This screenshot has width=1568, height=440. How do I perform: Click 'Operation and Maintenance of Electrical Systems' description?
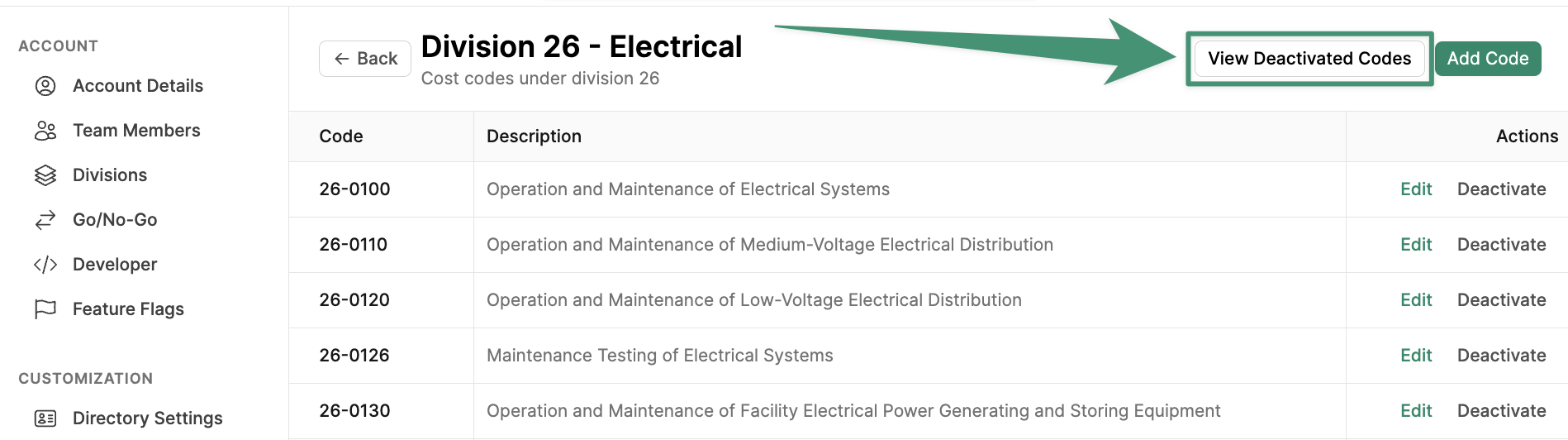[x=688, y=189]
